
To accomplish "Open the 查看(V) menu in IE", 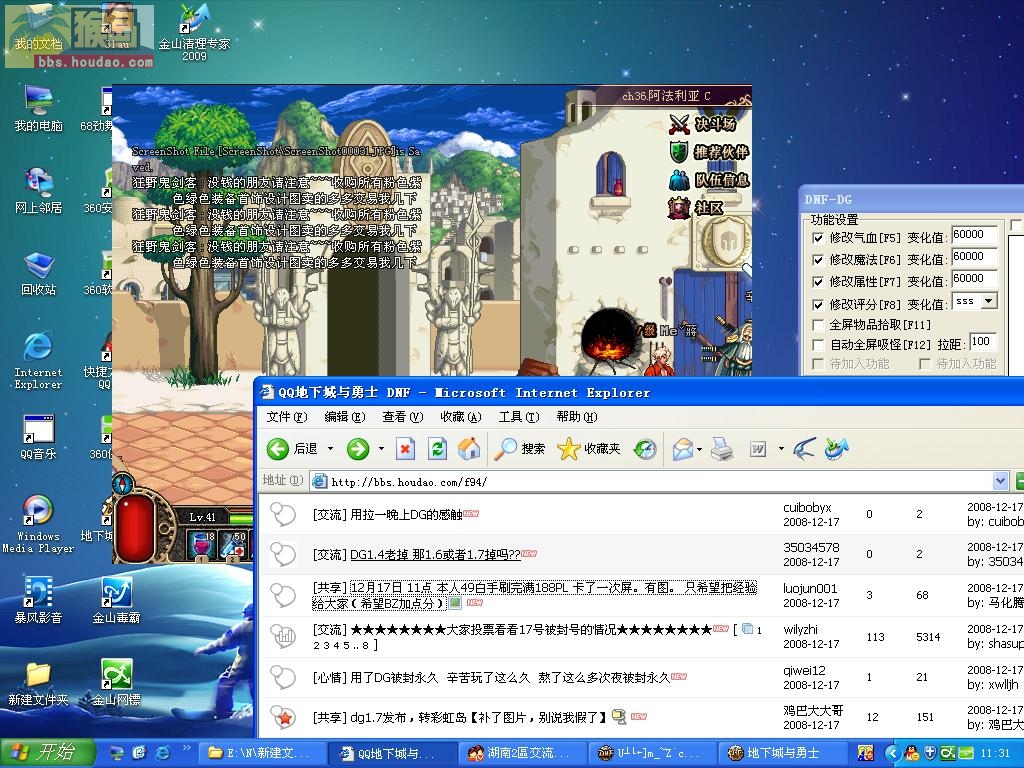I will click(402, 417).
